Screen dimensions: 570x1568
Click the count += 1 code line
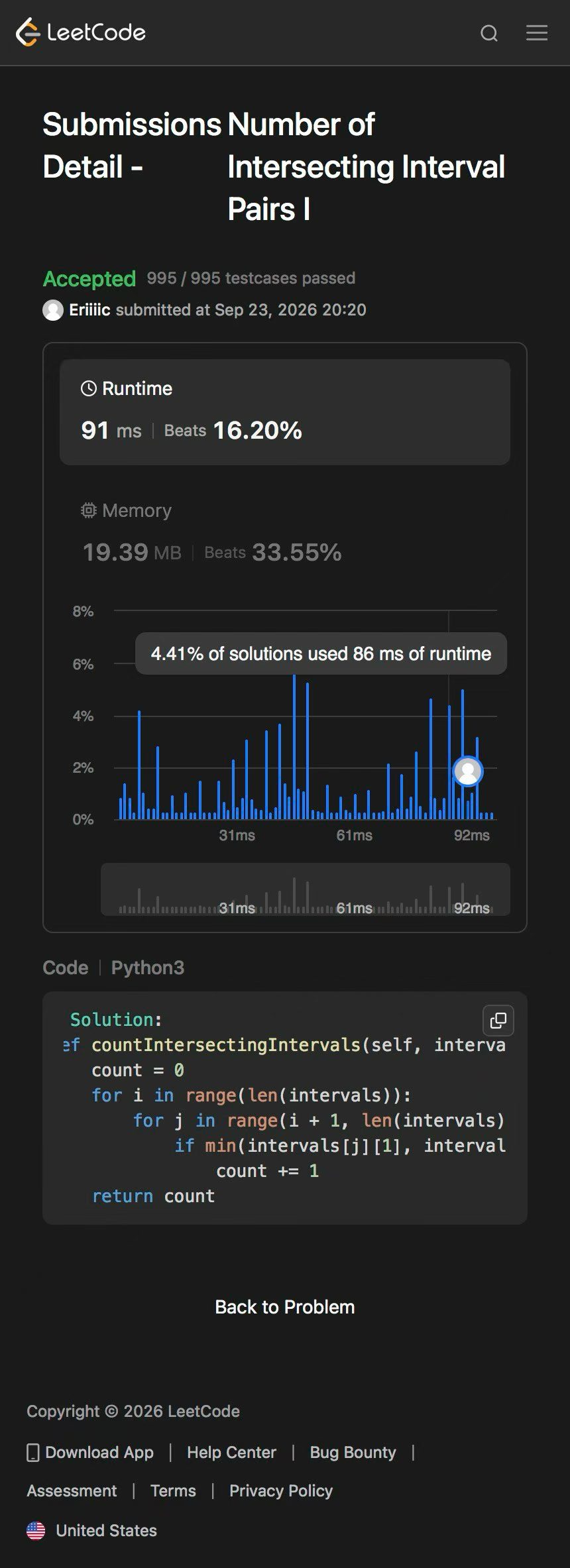coord(268,1171)
